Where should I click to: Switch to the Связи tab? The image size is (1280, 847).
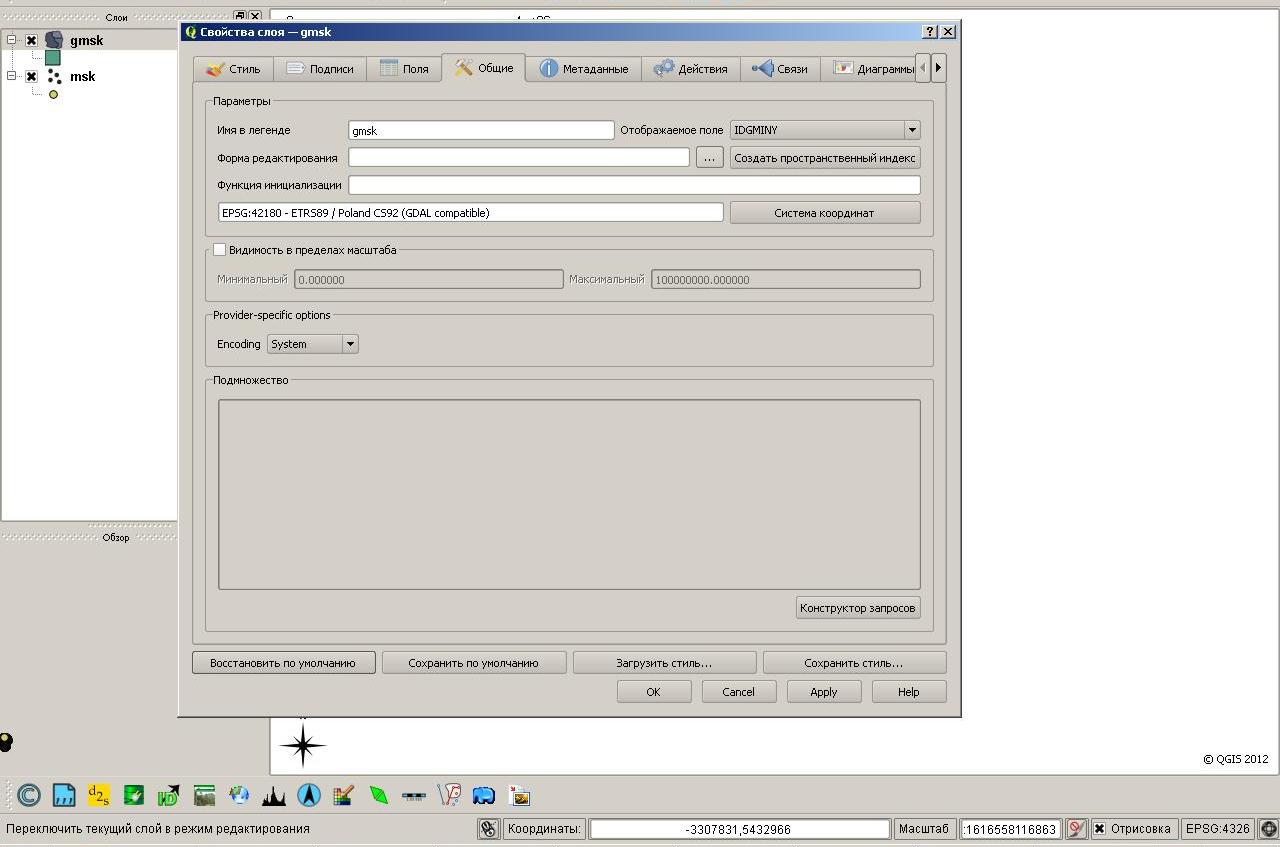click(780, 69)
